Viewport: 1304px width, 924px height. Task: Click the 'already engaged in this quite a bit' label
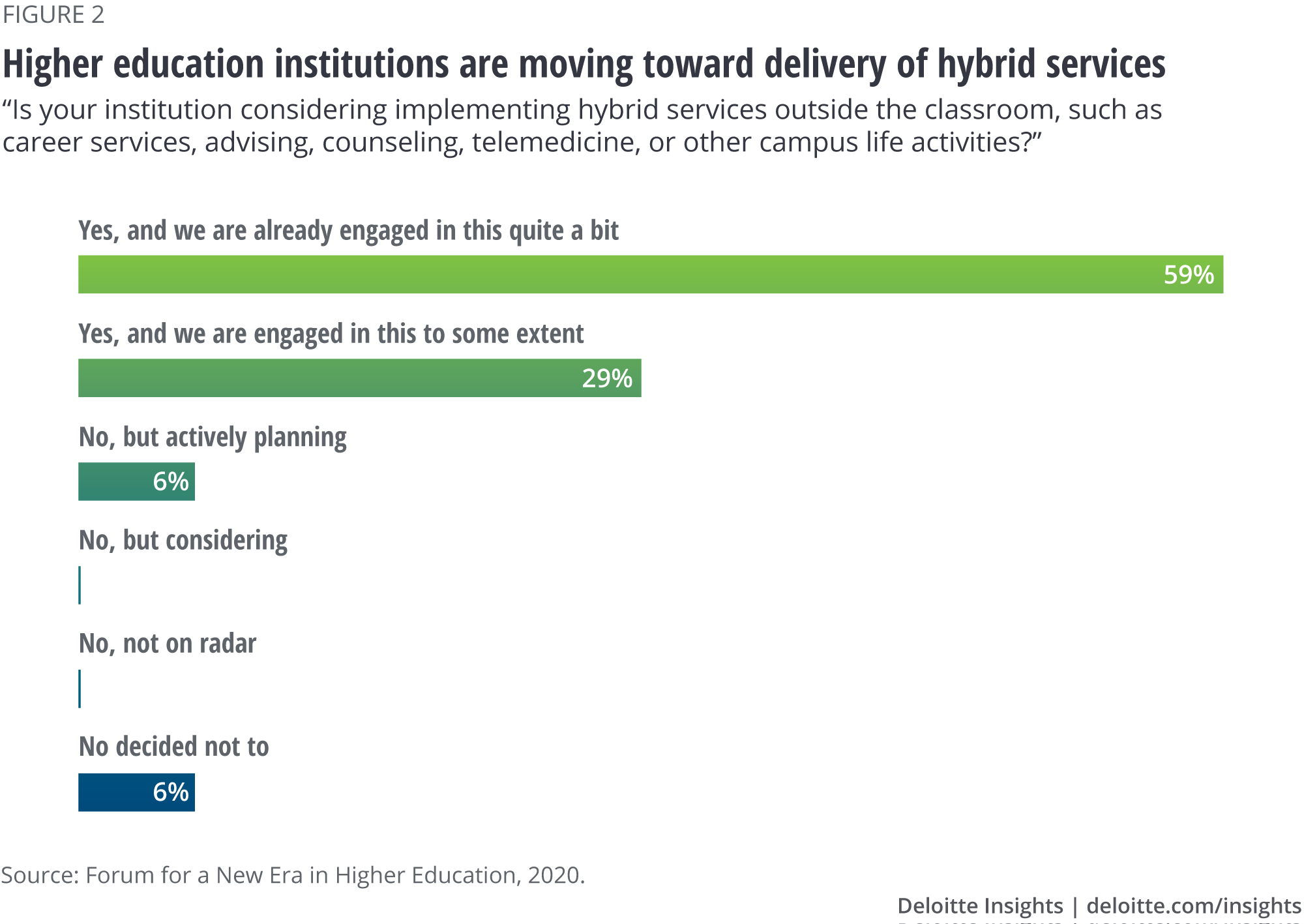(x=348, y=231)
